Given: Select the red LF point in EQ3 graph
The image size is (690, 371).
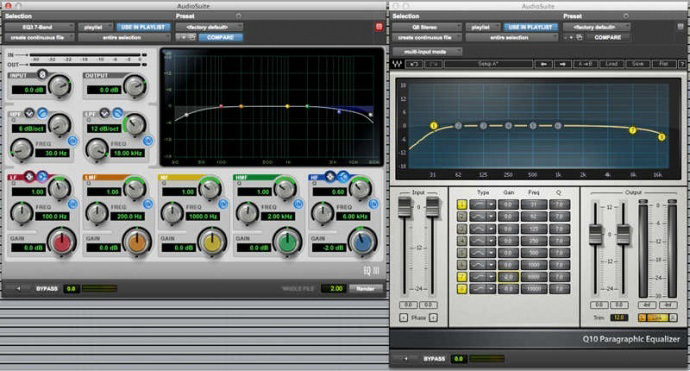Looking at the screenshot, I should coord(221,106).
